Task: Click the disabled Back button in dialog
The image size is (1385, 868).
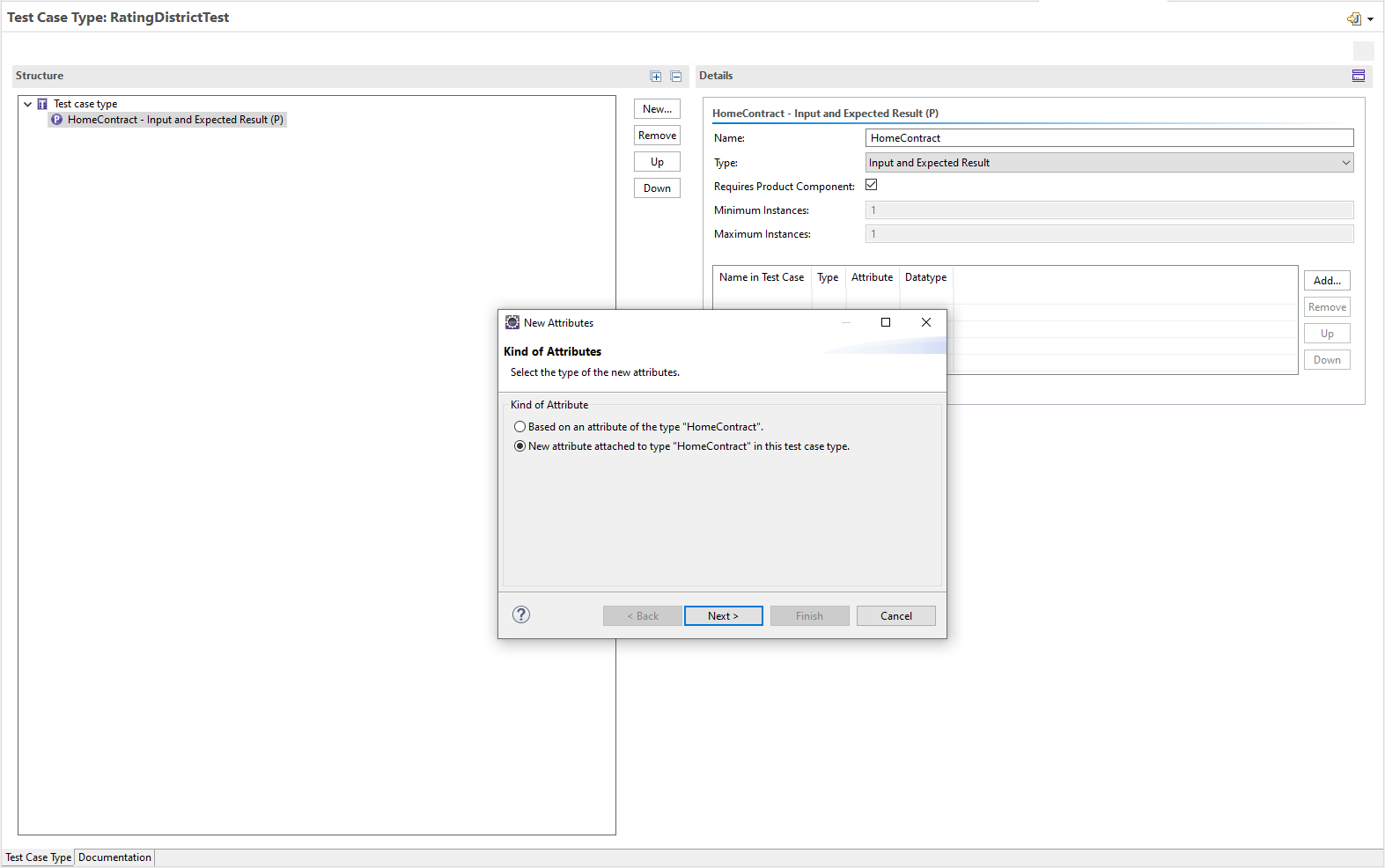Action: pyautogui.click(x=643, y=616)
